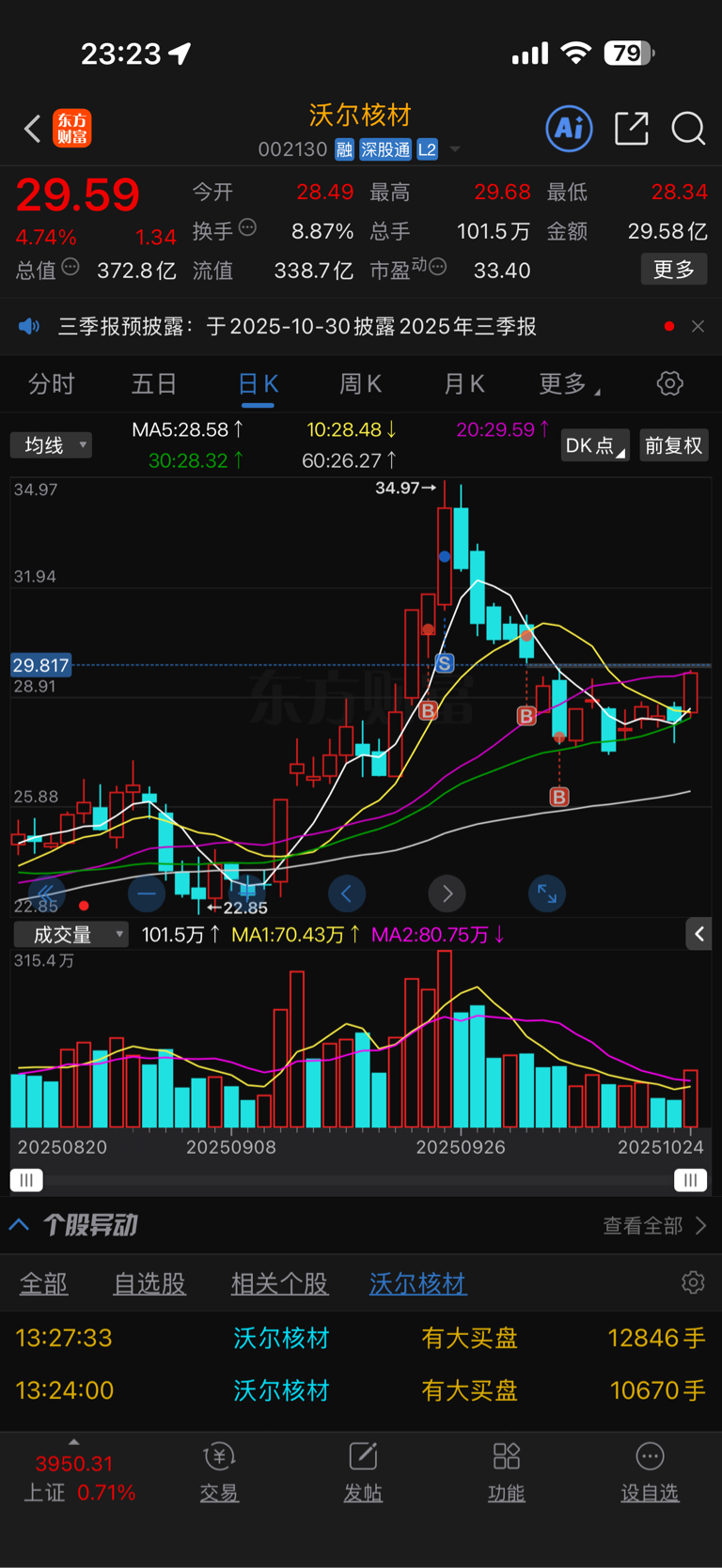Move chart cursor left with arrow

347,893
